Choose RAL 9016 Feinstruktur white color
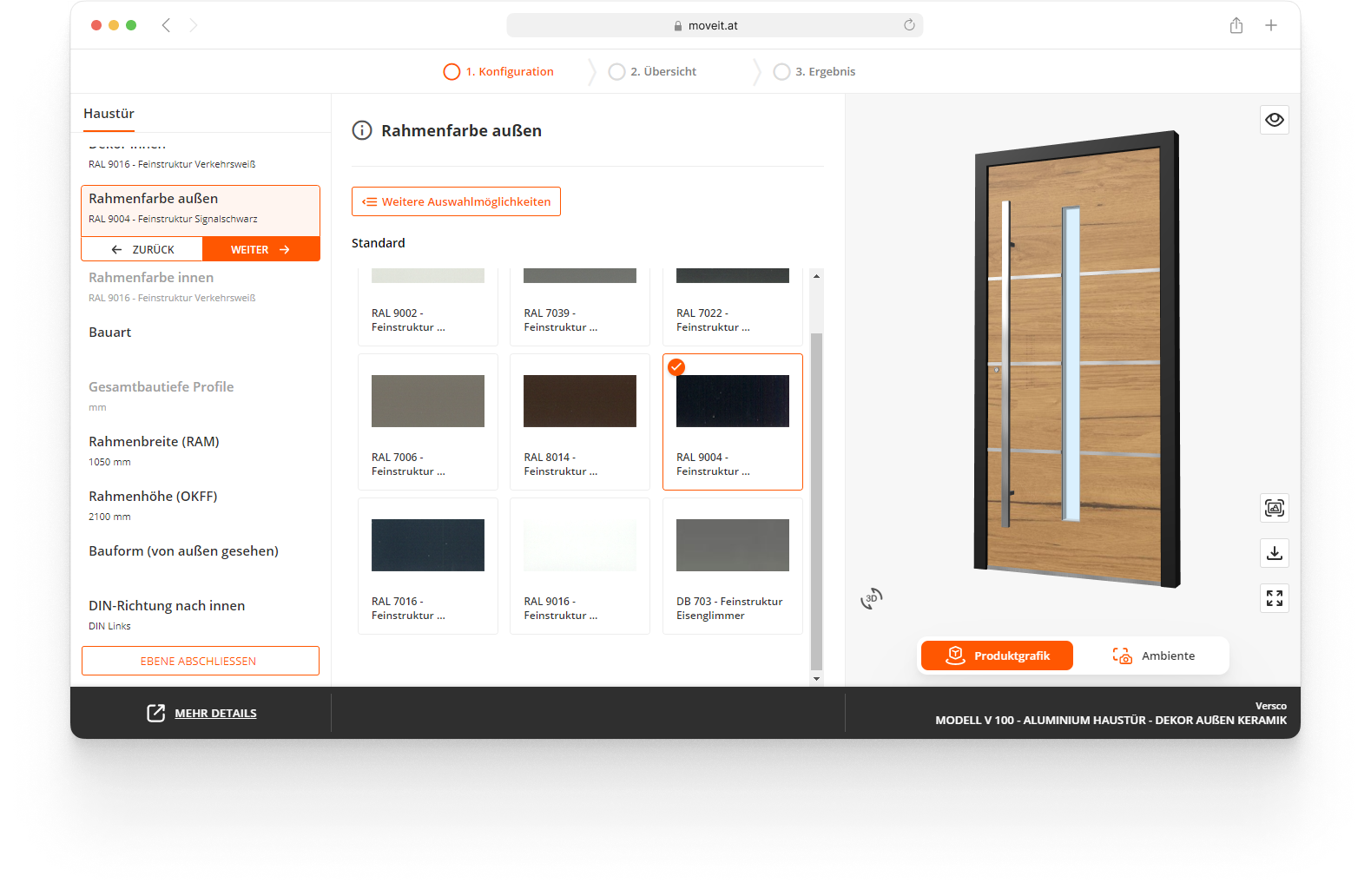This screenshot has height=896, width=1371. [x=580, y=566]
